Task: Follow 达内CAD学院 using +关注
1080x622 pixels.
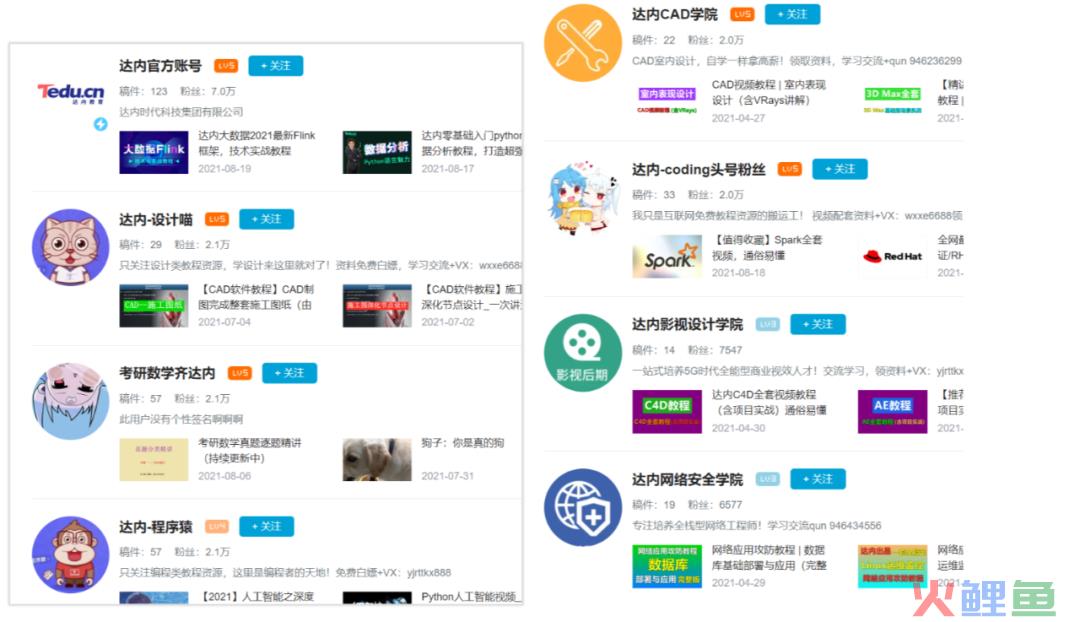Action: pyautogui.click(x=792, y=14)
